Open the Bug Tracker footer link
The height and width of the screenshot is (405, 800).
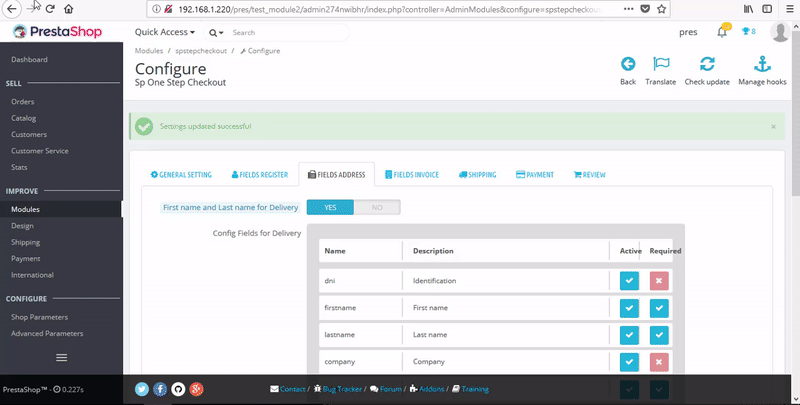pyautogui.click(x=338, y=389)
